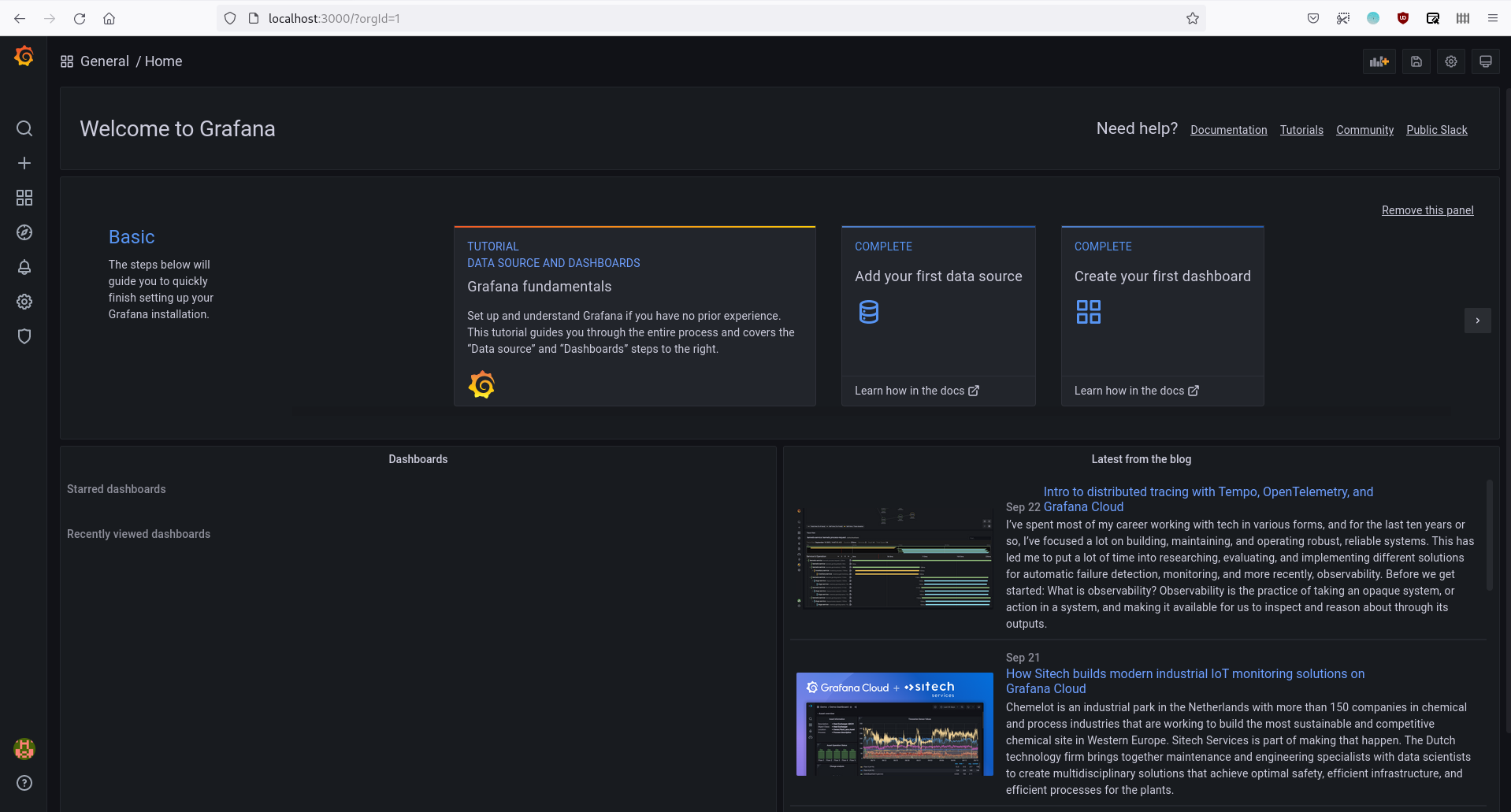Open the Help question mark icon
This screenshot has height=812, width=1511.
coord(24,783)
